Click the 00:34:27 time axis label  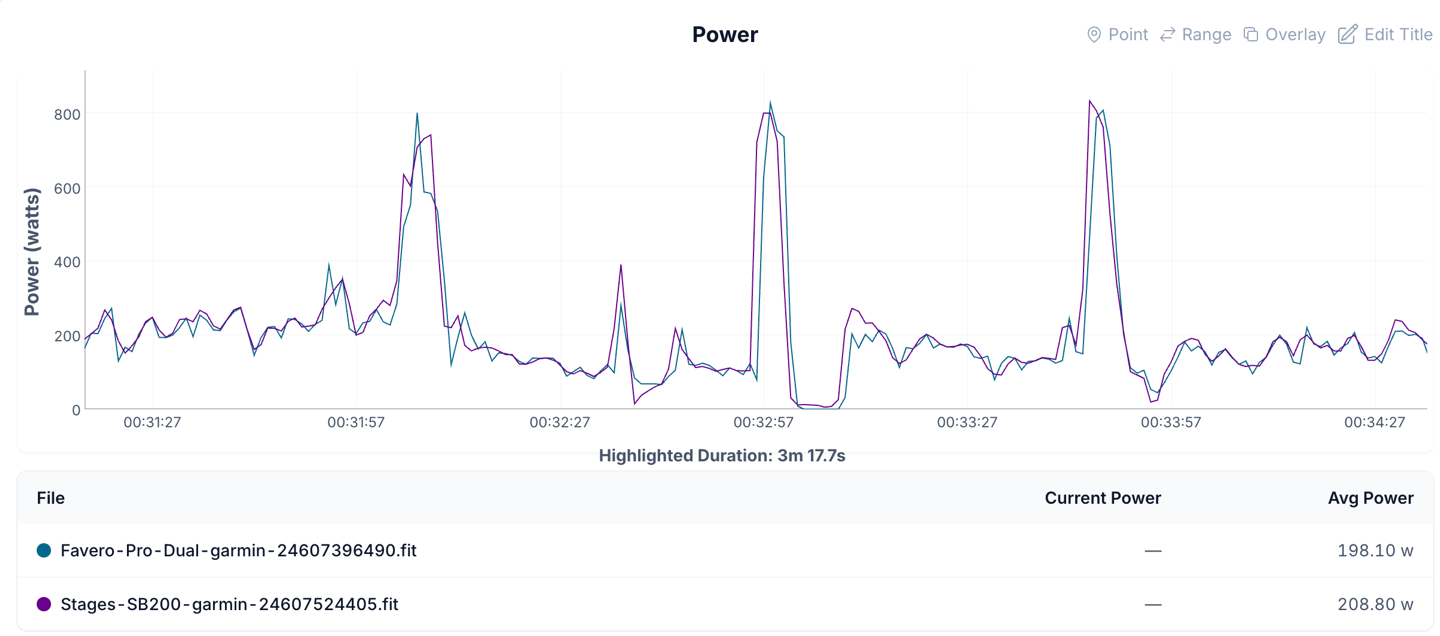[1375, 422]
